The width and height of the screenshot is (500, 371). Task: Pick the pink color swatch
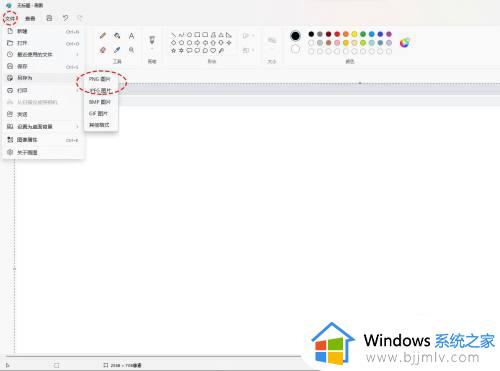point(337,43)
